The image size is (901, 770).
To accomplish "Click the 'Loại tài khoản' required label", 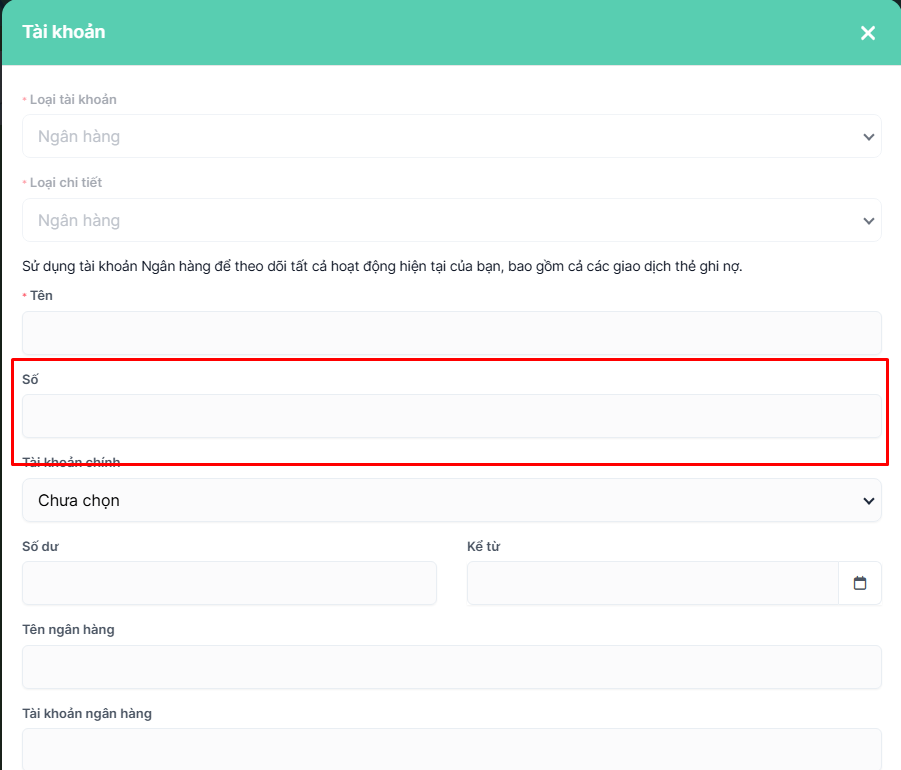I will (73, 99).
